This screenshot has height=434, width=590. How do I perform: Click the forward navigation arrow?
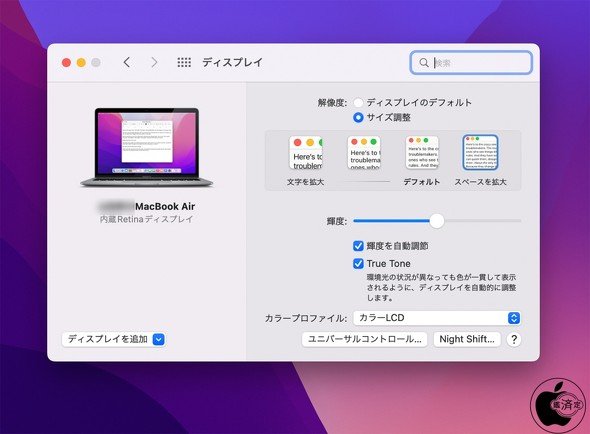click(x=154, y=62)
